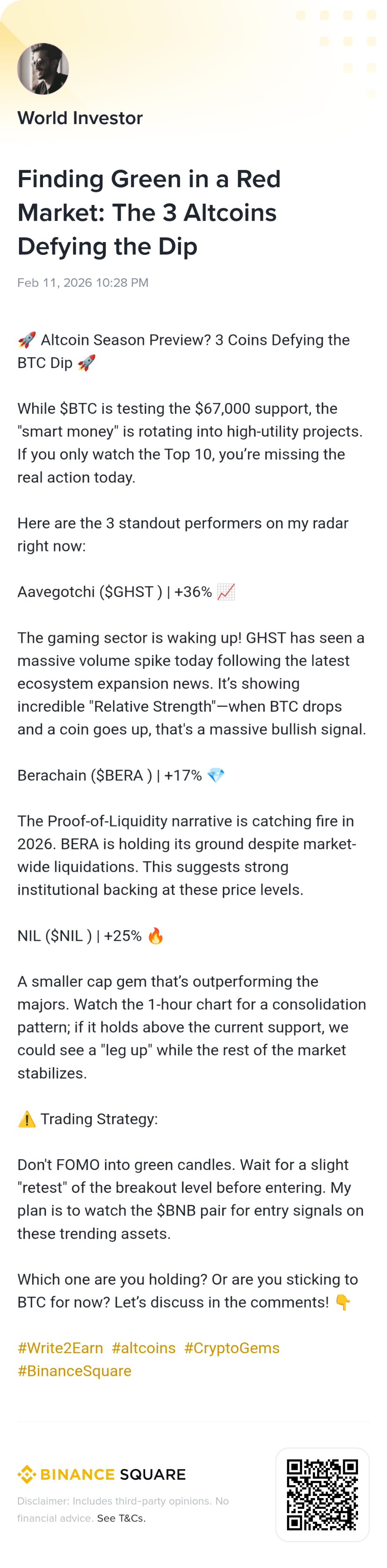
Task: Click the fire emoji beside +25%
Action: (156, 936)
